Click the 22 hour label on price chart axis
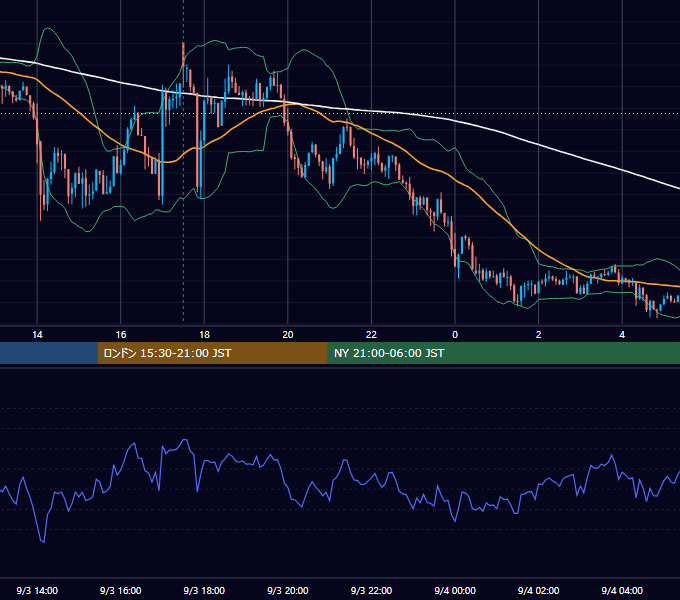Image resolution: width=680 pixels, height=600 pixels. [x=371, y=335]
